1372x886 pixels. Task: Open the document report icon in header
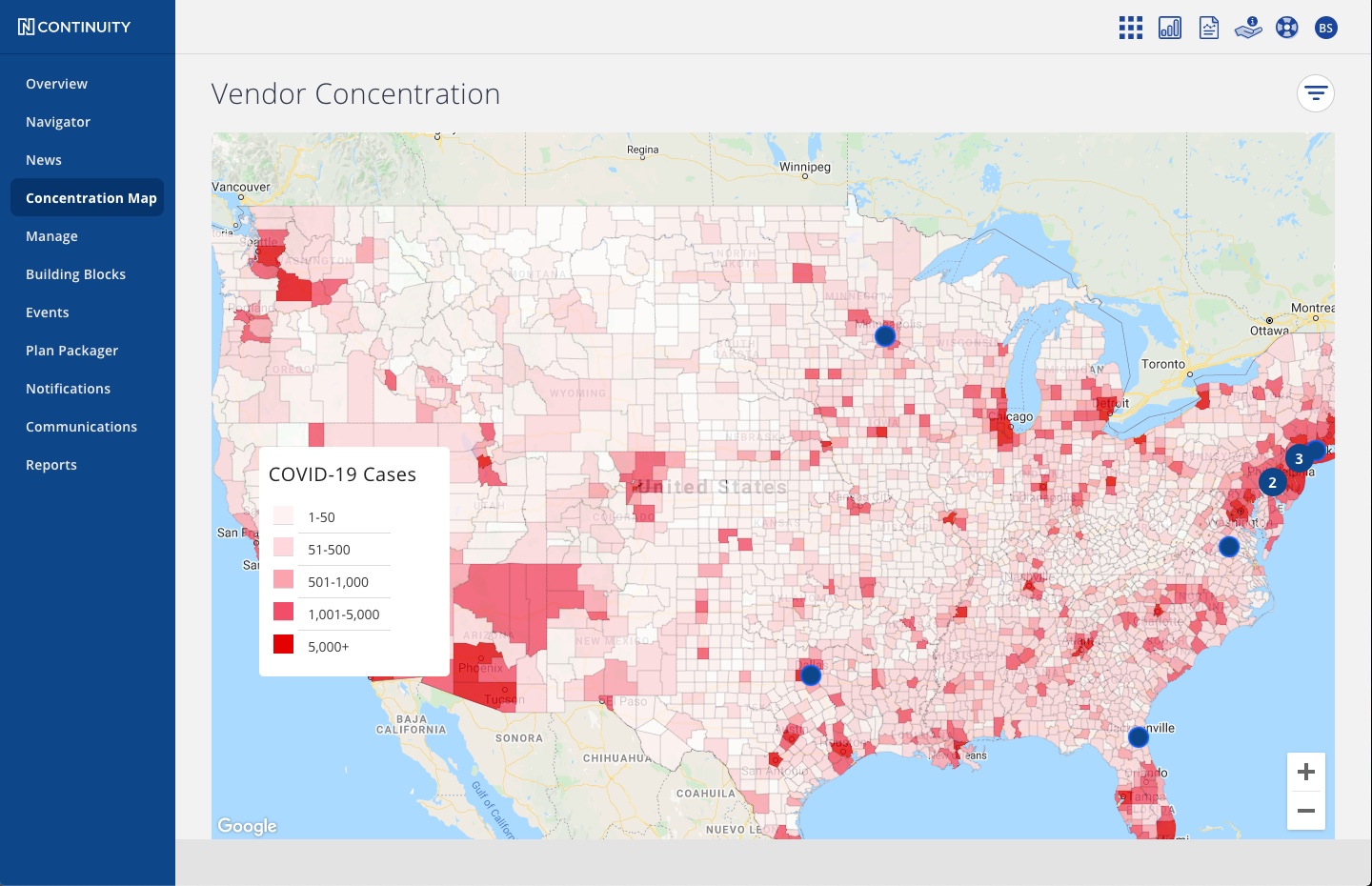point(1209,28)
